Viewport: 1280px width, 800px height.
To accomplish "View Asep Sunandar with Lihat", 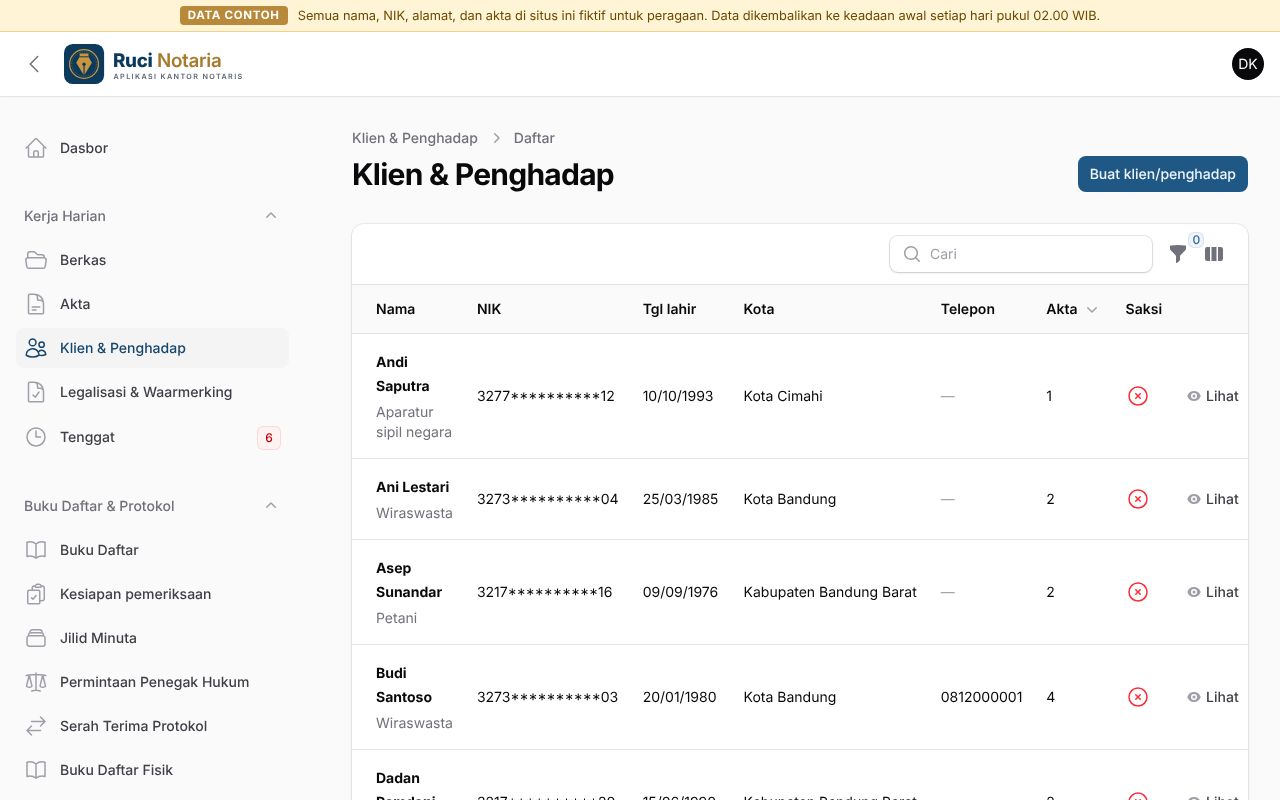I will (1213, 592).
